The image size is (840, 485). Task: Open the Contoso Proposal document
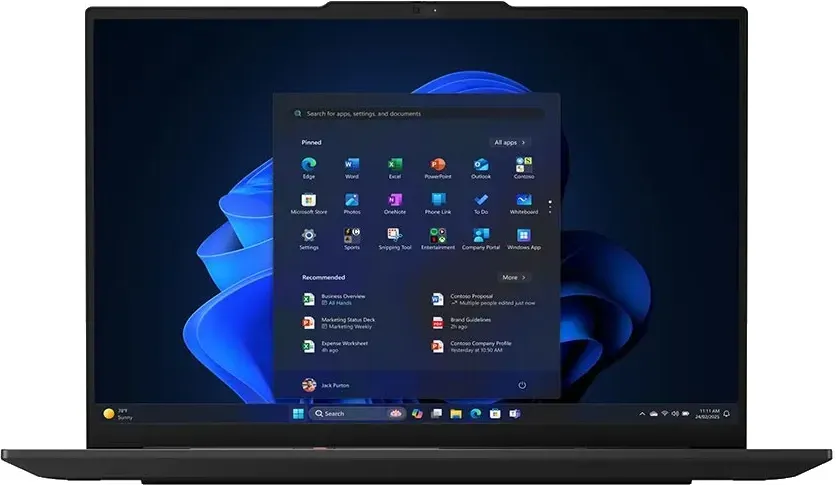pos(483,299)
